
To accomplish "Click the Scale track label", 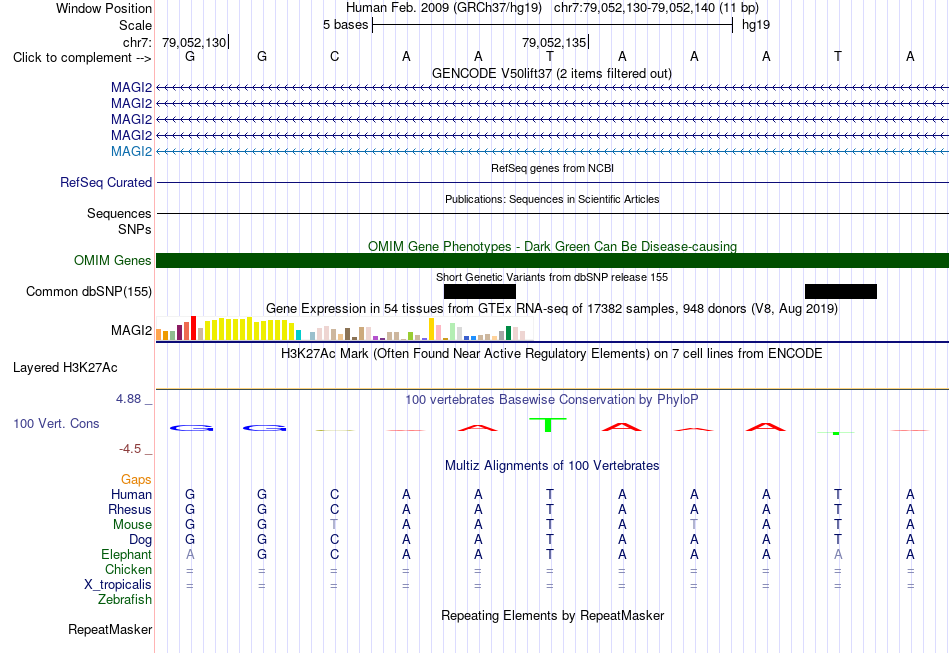I will tap(135, 25).
